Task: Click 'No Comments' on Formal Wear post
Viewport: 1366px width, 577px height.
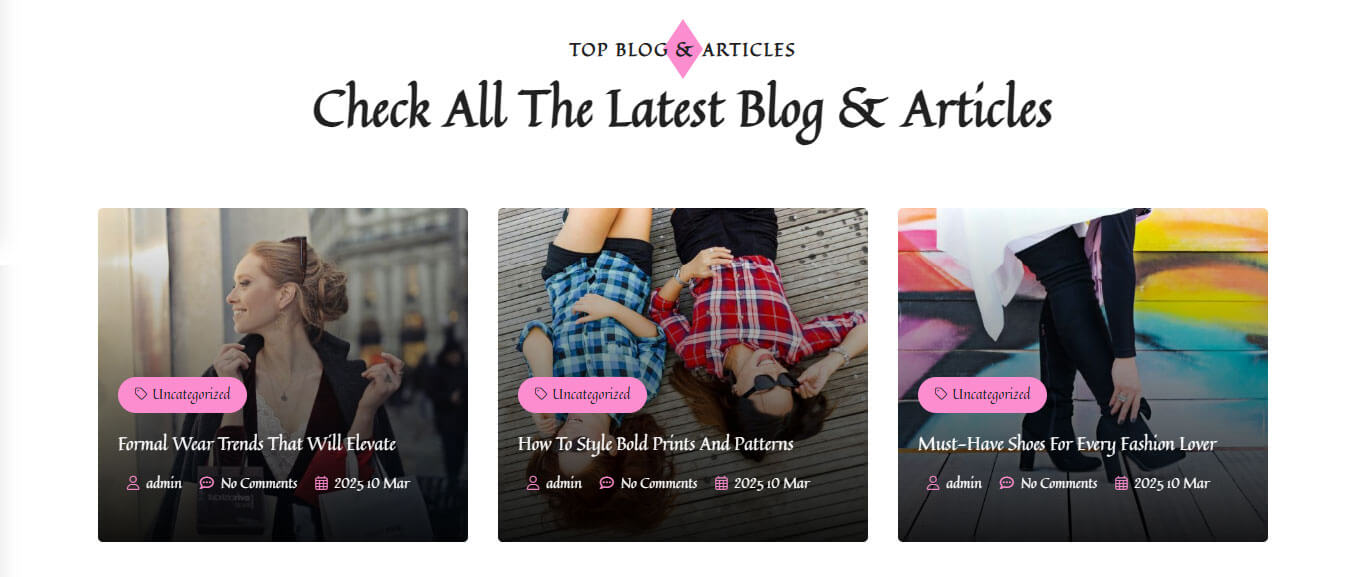Action: (259, 483)
